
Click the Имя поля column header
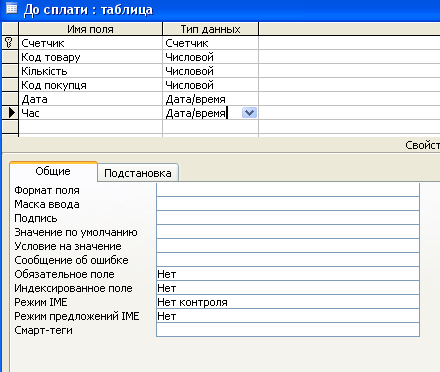(91, 29)
